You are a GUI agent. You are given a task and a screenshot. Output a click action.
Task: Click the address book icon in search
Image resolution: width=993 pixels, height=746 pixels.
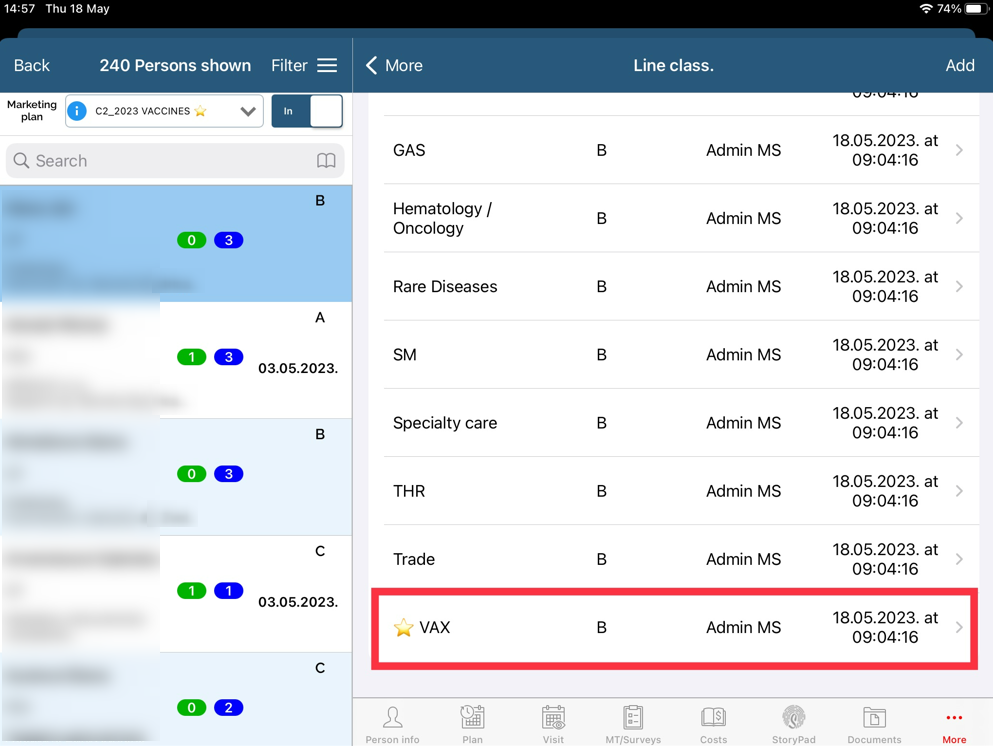pyautogui.click(x=326, y=161)
